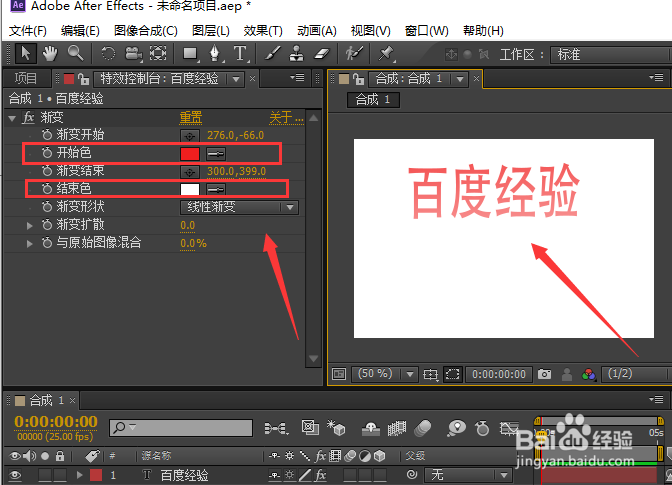Select the Rotation tool

point(108,54)
